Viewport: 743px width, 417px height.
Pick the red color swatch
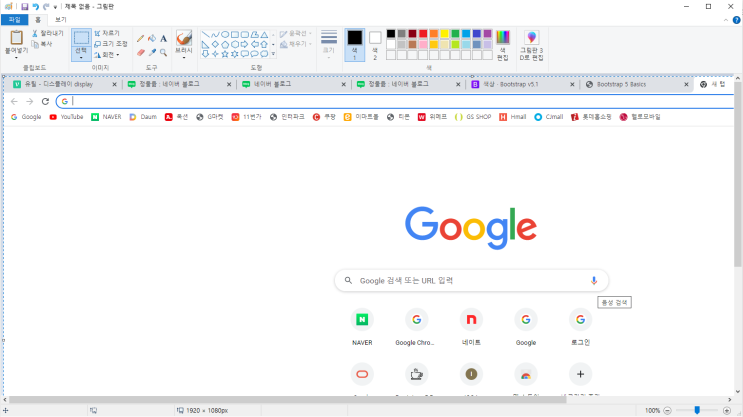423,33
